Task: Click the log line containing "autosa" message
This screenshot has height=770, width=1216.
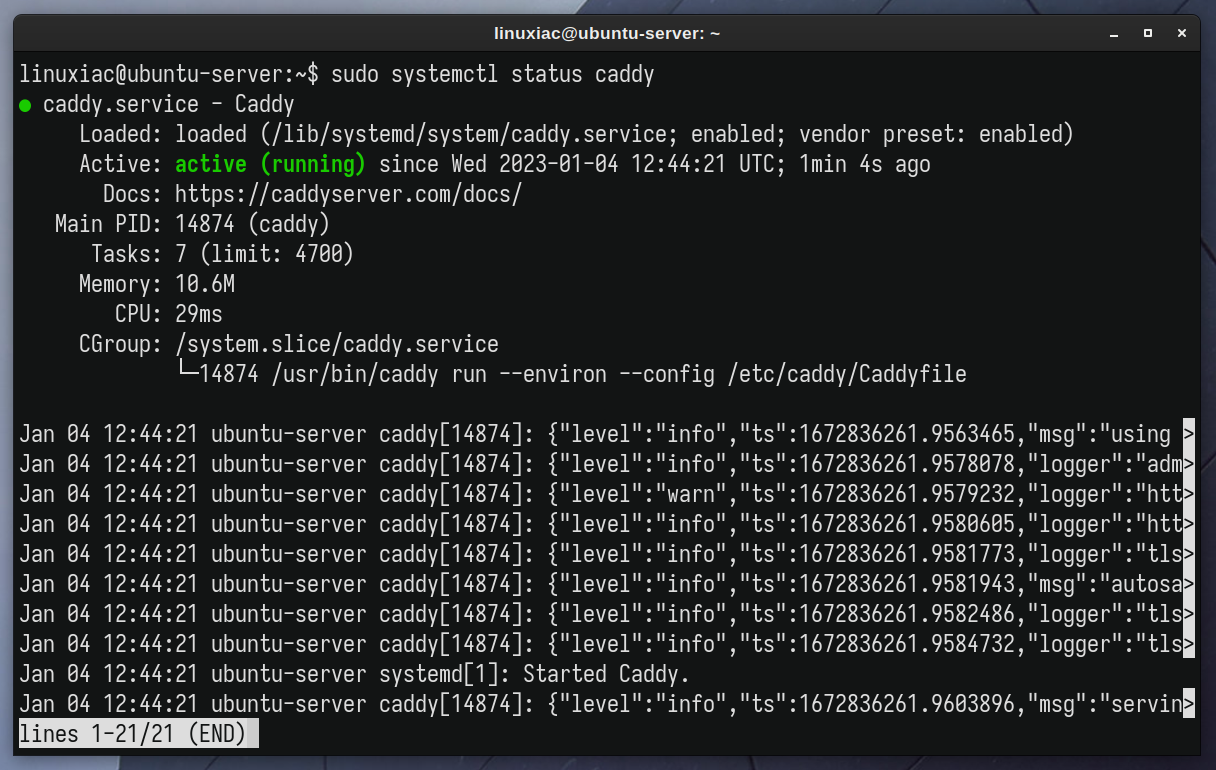Action: [606, 584]
